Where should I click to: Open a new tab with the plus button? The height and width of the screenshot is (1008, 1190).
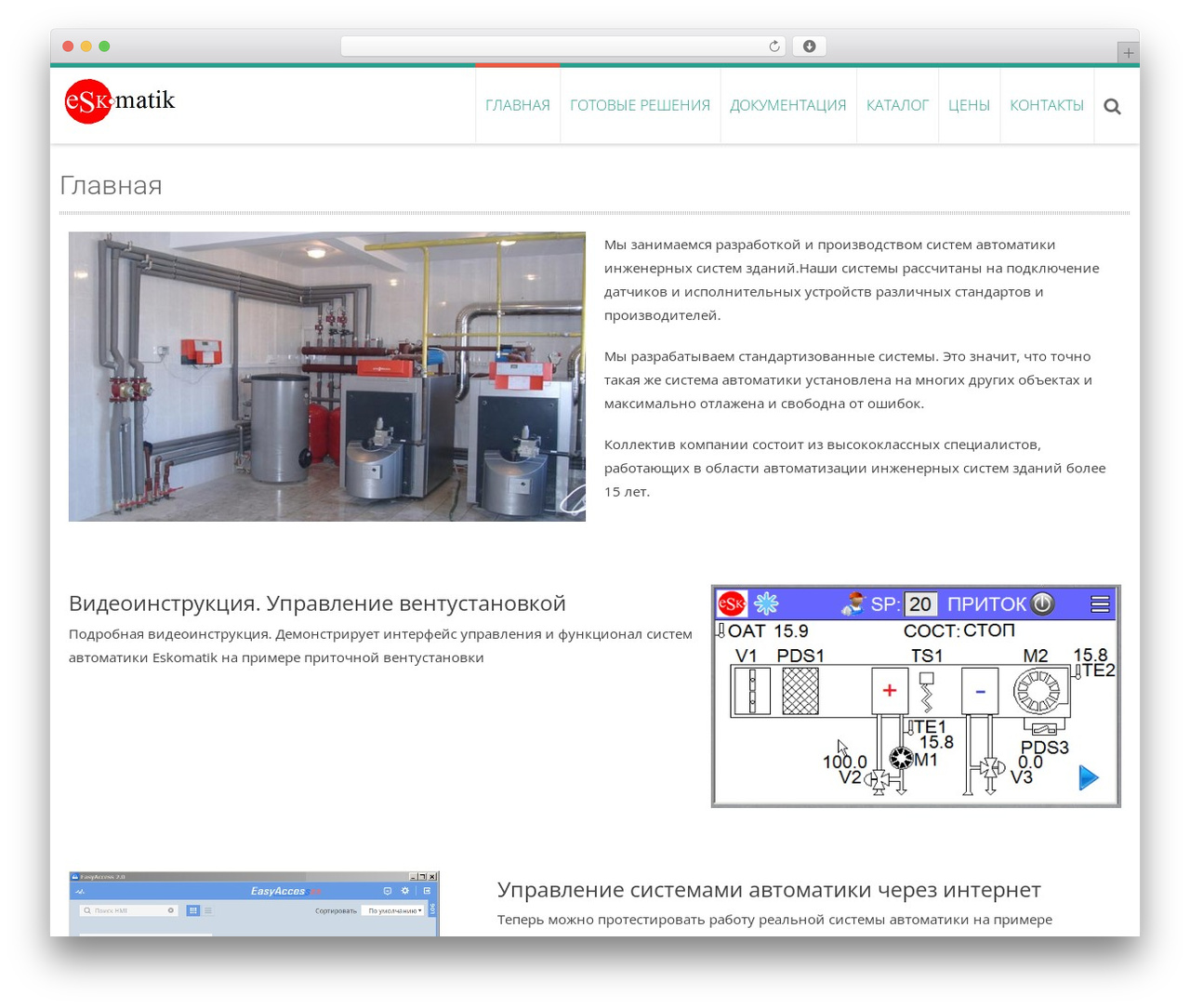(1128, 53)
